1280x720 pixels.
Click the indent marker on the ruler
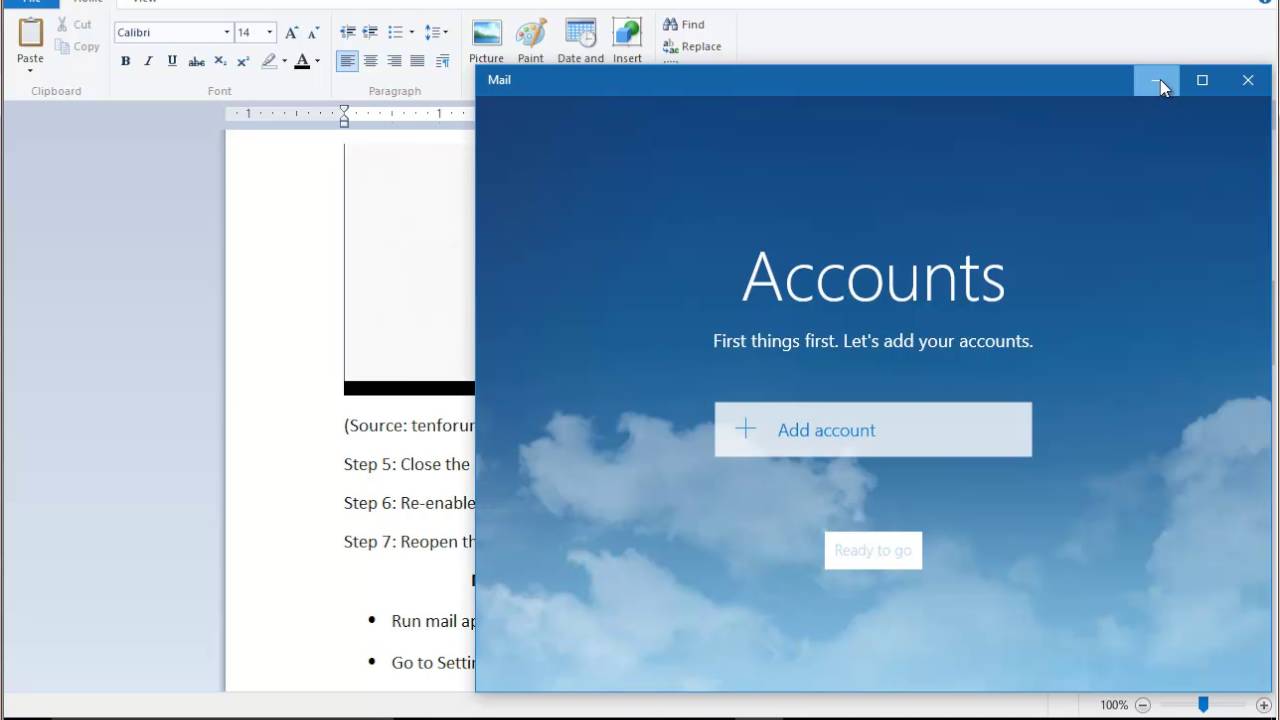(x=344, y=116)
